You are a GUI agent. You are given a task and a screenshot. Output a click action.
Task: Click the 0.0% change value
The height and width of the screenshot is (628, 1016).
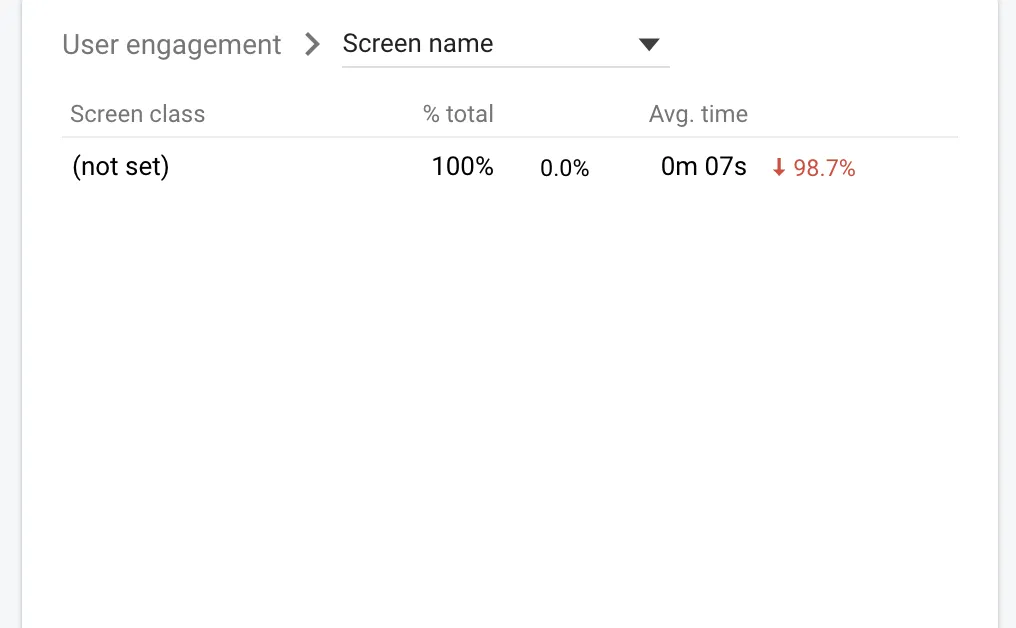[565, 169]
